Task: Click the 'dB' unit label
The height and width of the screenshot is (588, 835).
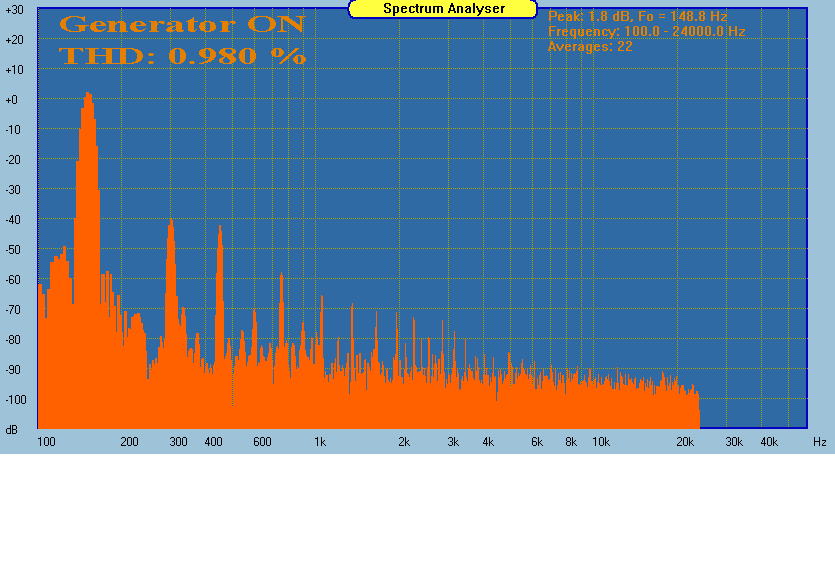Action: [11, 430]
